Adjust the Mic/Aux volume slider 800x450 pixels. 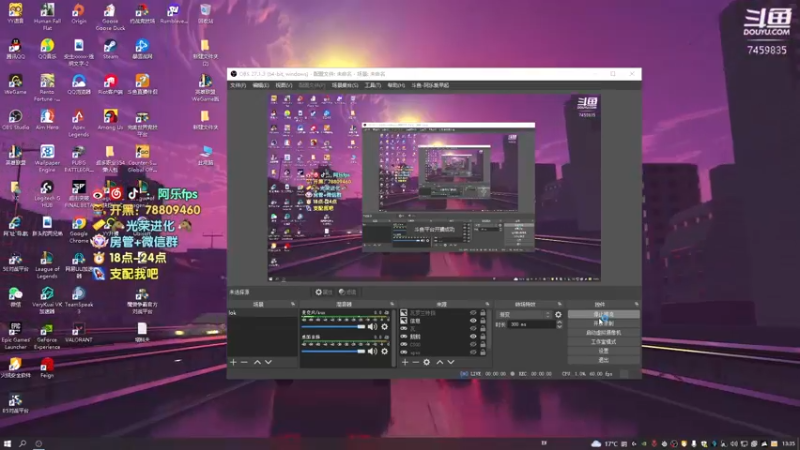tap(333, 327)
